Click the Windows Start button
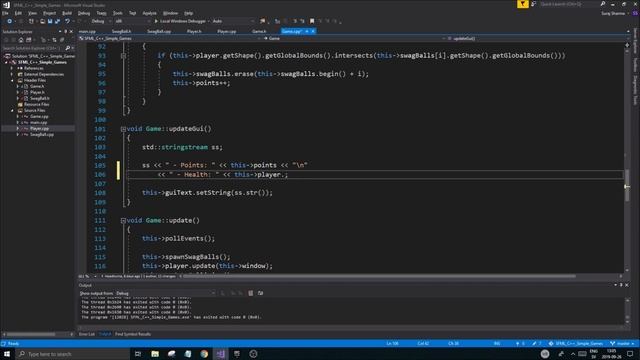The width and height of the screenshot is (640, 360). coord(7,354)
